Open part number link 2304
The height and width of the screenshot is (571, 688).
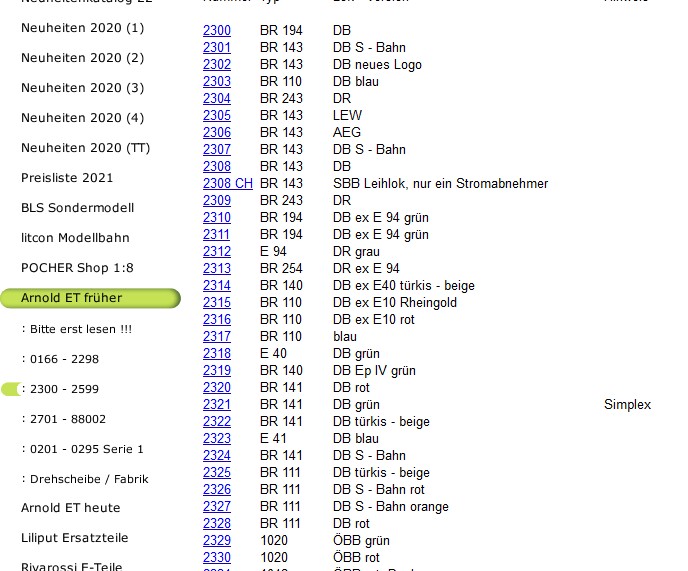[x=217, y=98]
